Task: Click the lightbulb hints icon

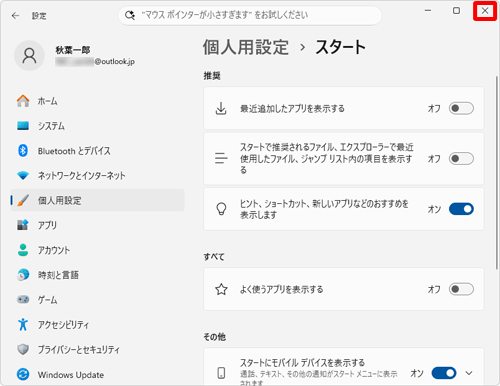Action: click(221, 209)
